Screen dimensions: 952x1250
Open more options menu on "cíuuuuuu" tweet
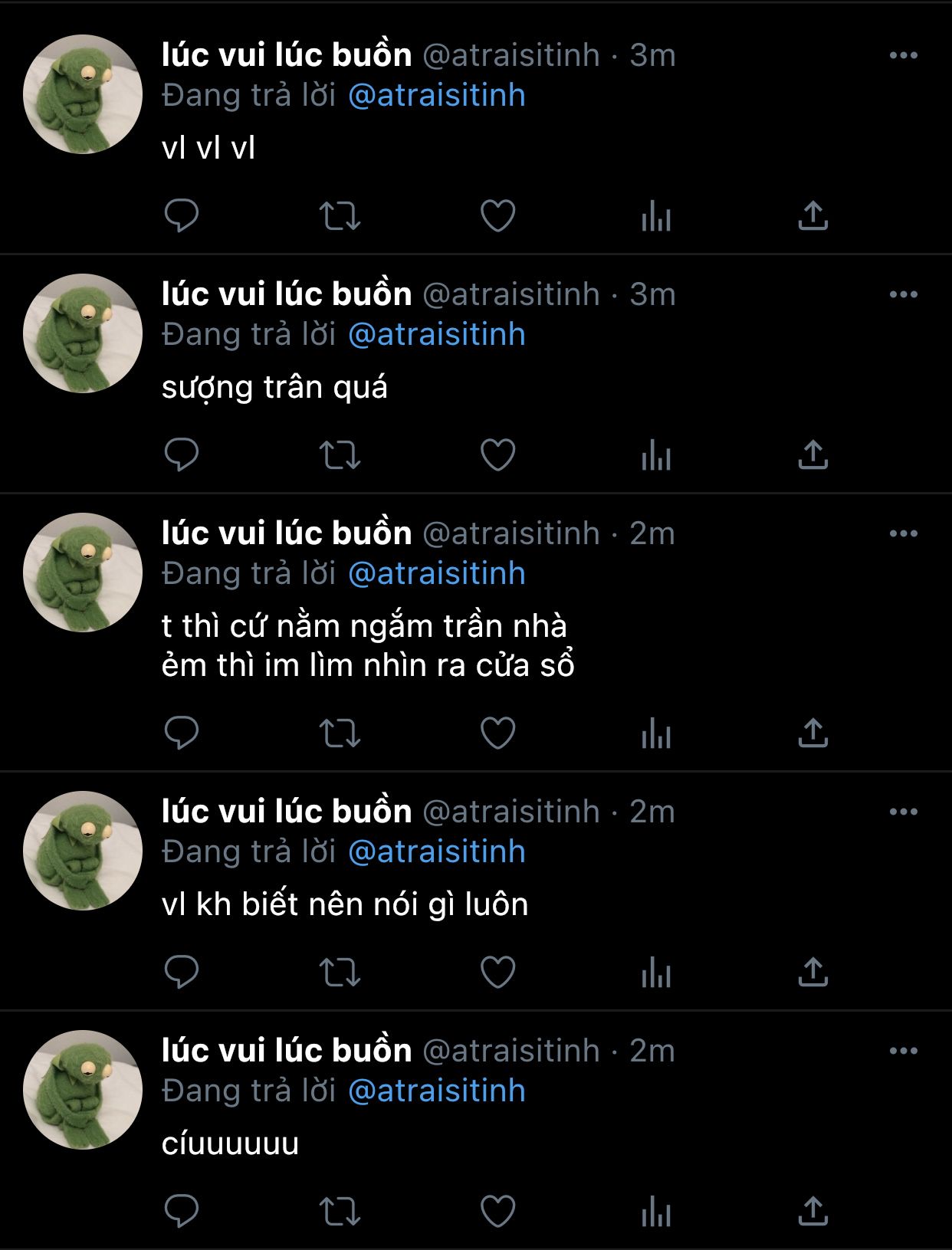[x=904, y=1051]
